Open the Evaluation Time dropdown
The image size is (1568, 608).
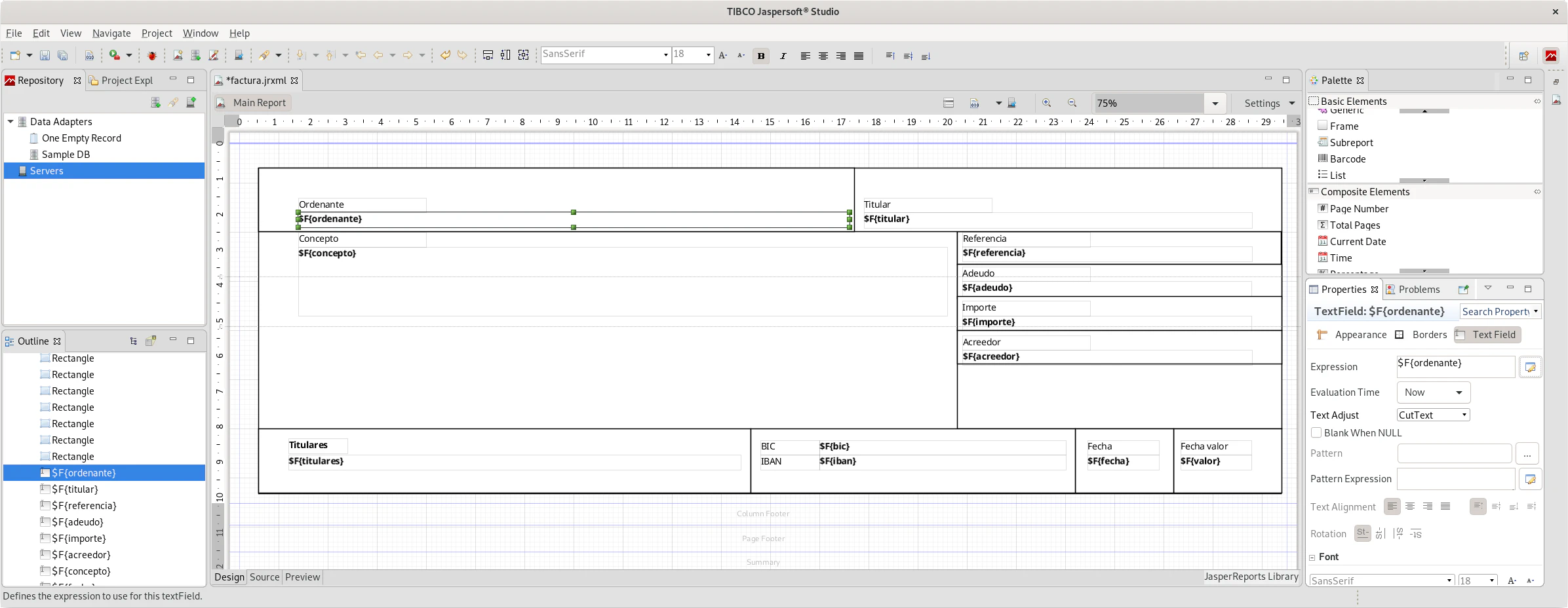coord(1434,392)
